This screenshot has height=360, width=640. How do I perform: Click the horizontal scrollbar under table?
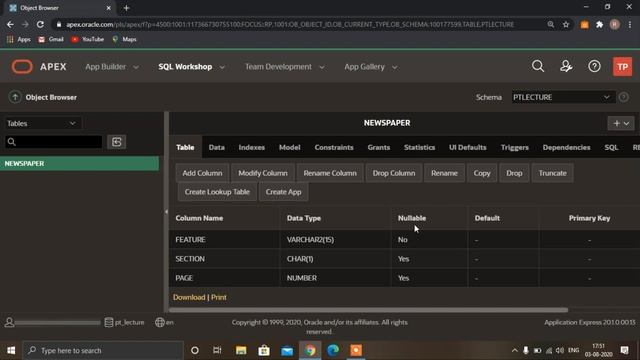pos(369,310)
